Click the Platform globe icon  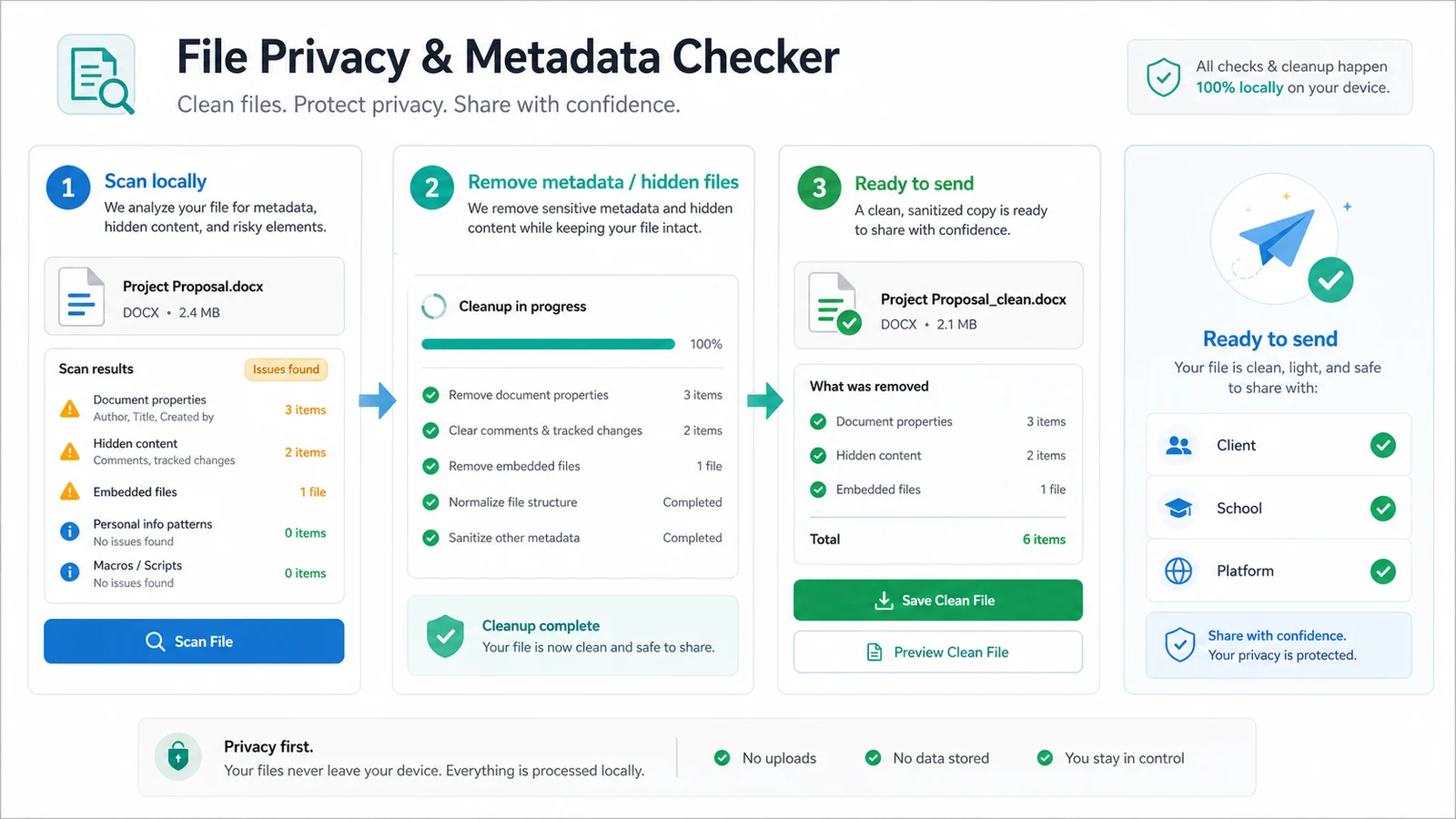[x=1178, y=571]
